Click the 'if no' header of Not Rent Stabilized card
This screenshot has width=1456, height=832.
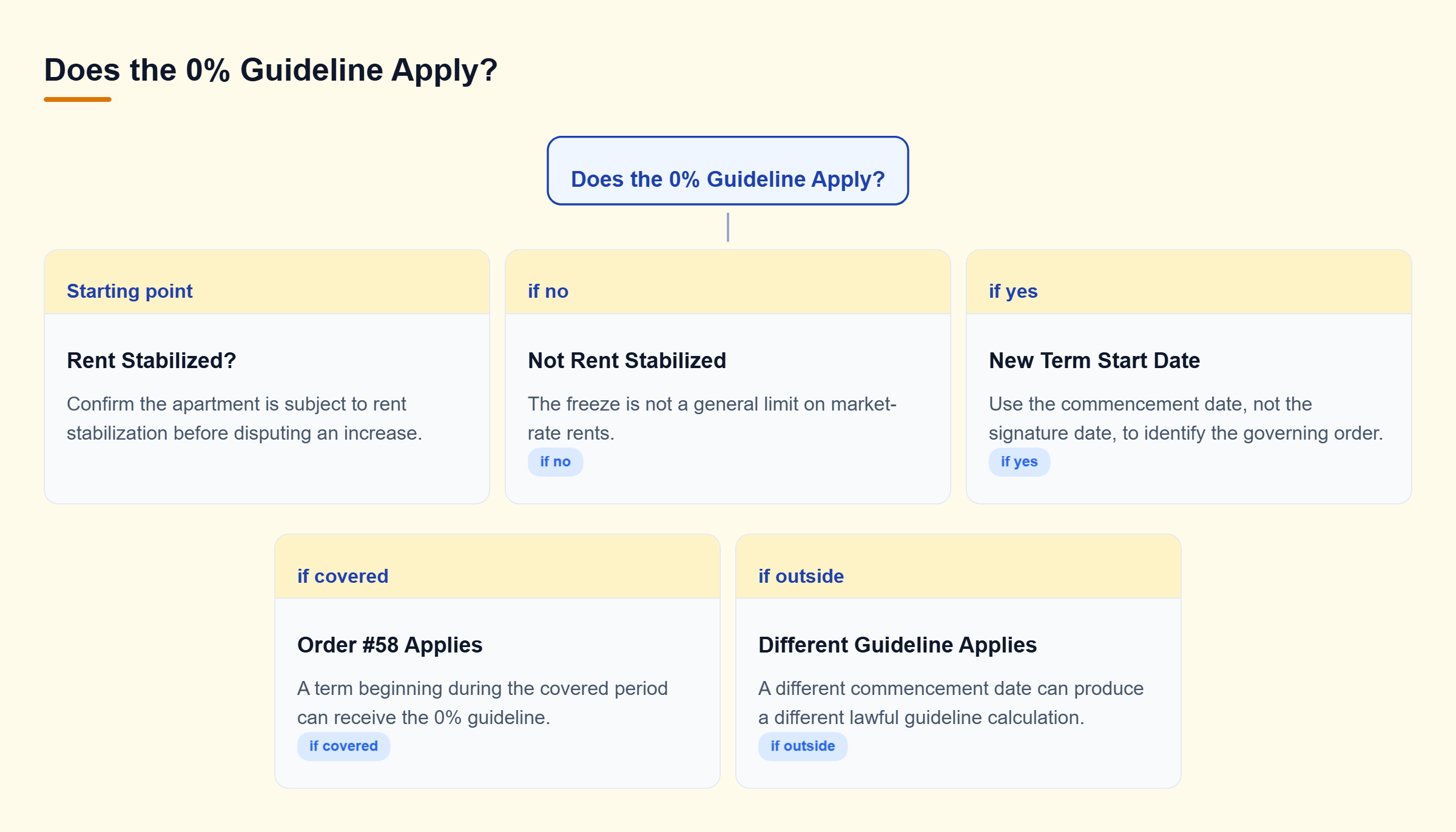pos(727,282)
